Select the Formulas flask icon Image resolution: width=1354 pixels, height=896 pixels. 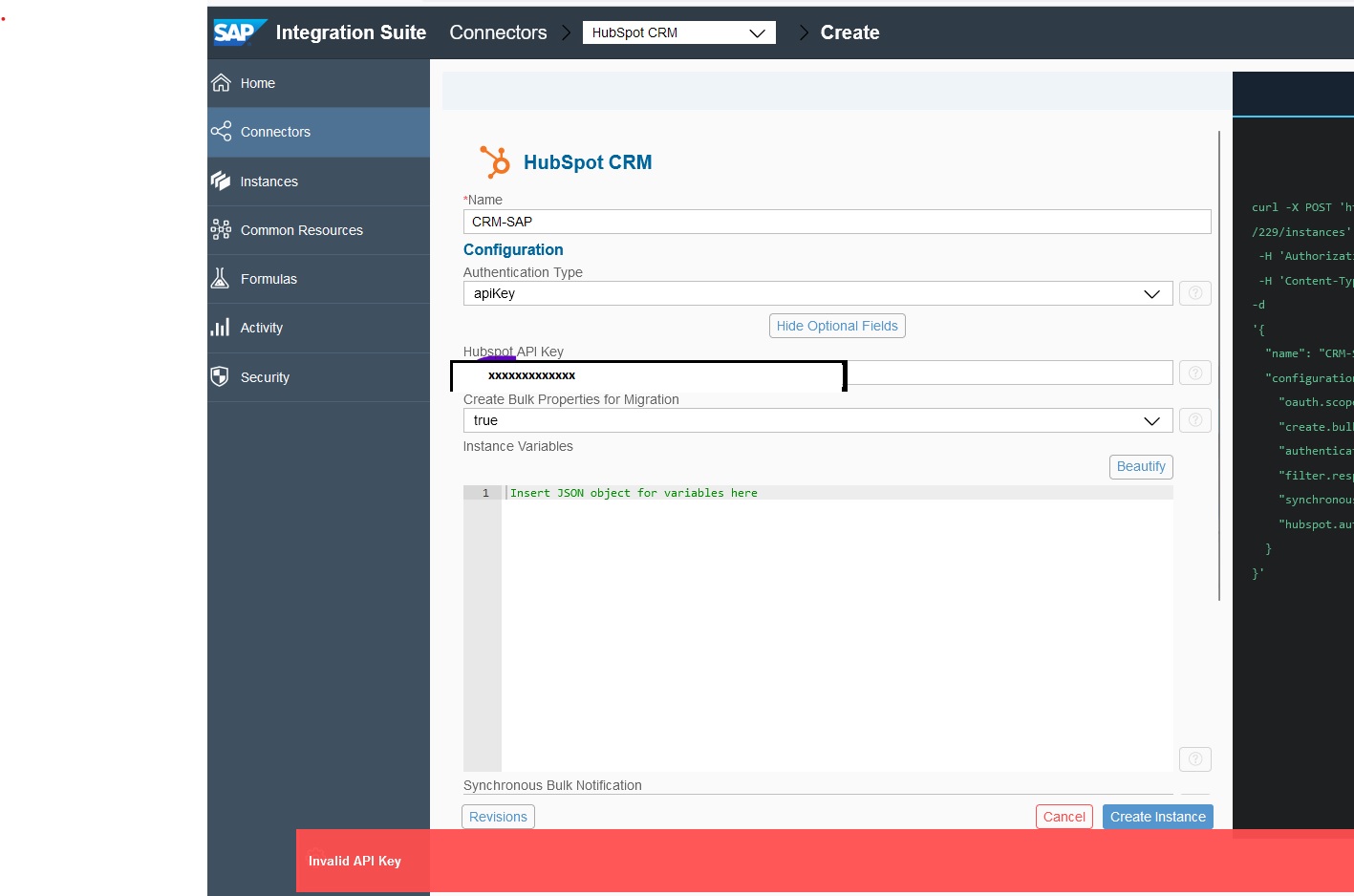click(x=222, y=278)
